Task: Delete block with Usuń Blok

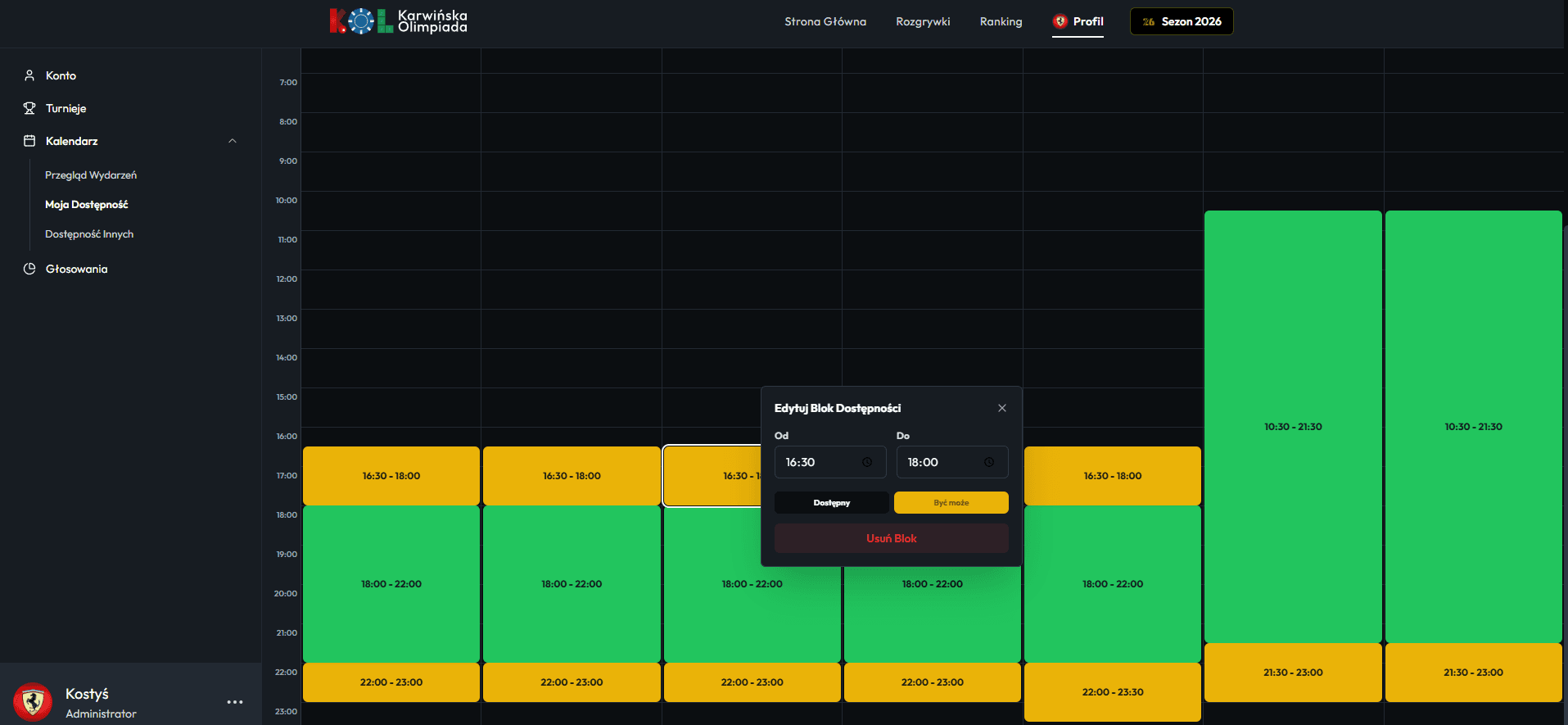Action: [892, 538]
